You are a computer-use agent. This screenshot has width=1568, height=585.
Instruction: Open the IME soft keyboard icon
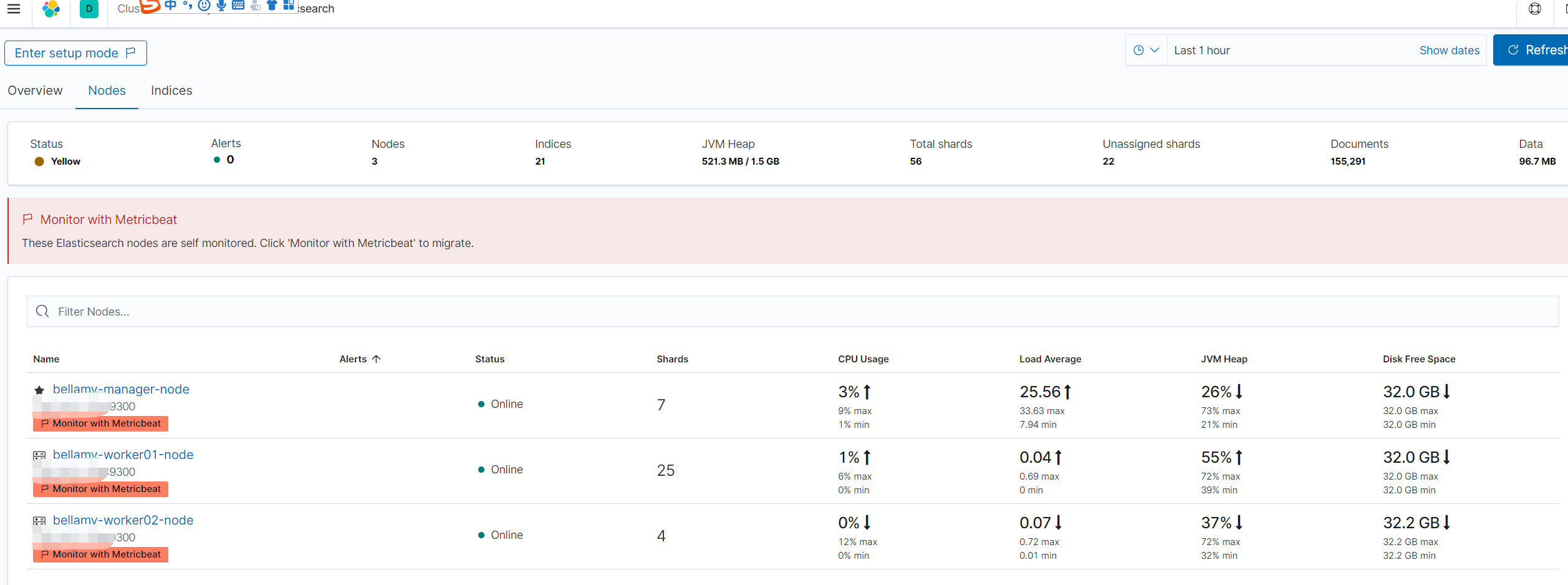[x=238, y=6]
